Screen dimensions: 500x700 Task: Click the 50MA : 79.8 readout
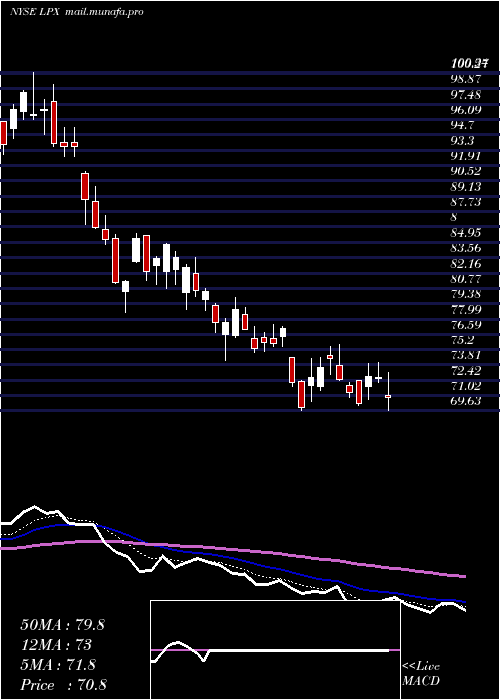coord(62,625)
